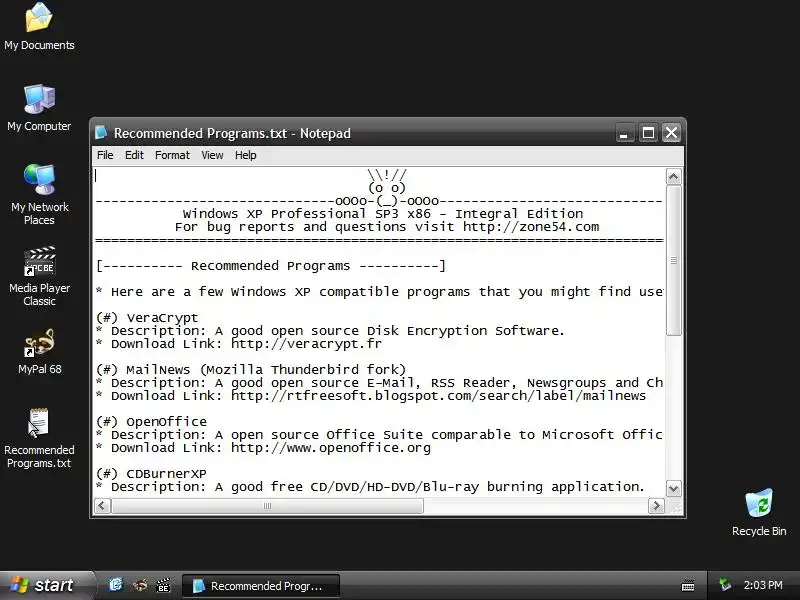The width and height of the screenshot is (800, 600).
Task: Click the Windows XP Professional SP3 title line
Action: (383, 214)
